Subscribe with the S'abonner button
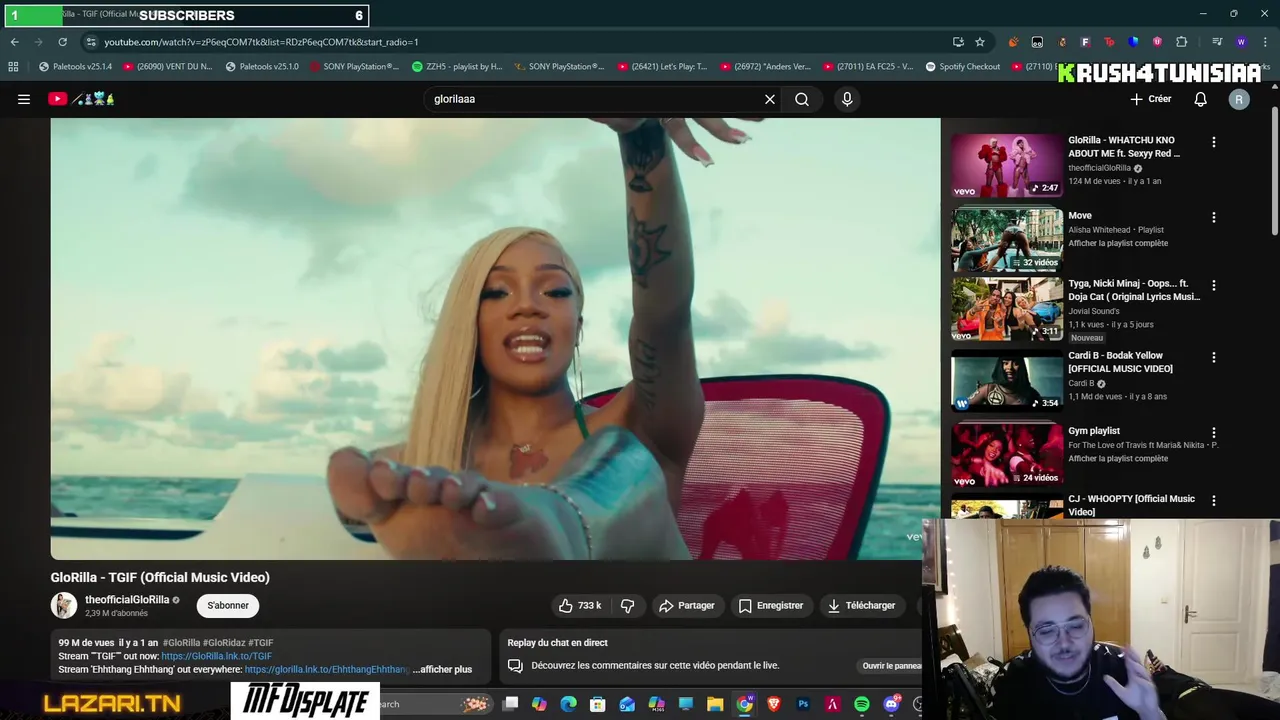This screenshot has height=720, width=1280. pos(228,605)
